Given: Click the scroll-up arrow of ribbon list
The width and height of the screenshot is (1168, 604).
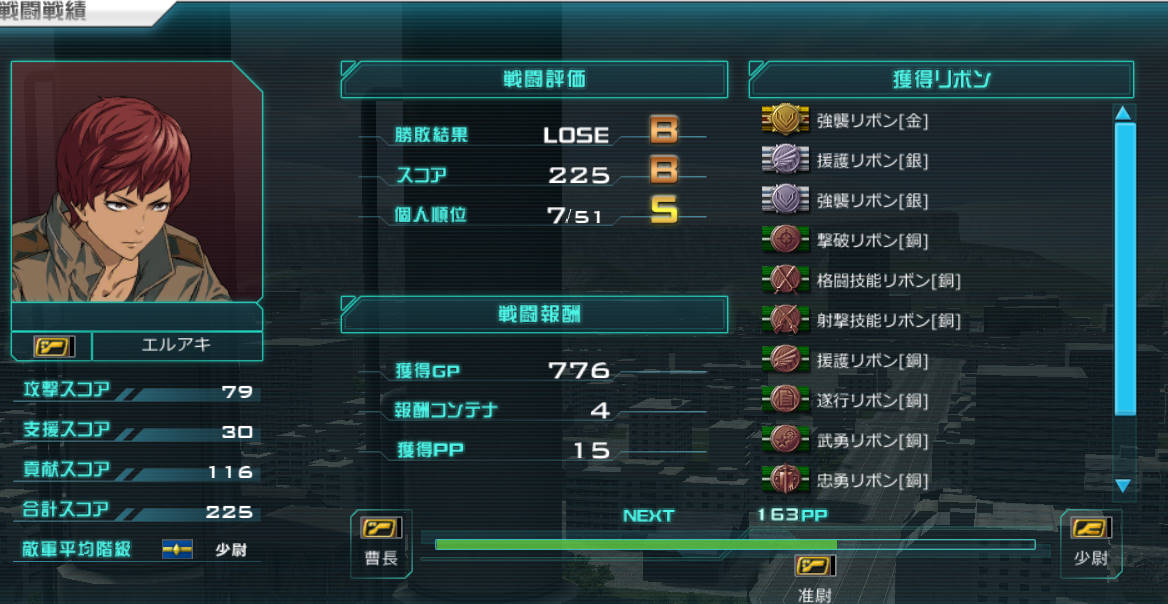Looking at the screenshot, I should (1123, 113).
